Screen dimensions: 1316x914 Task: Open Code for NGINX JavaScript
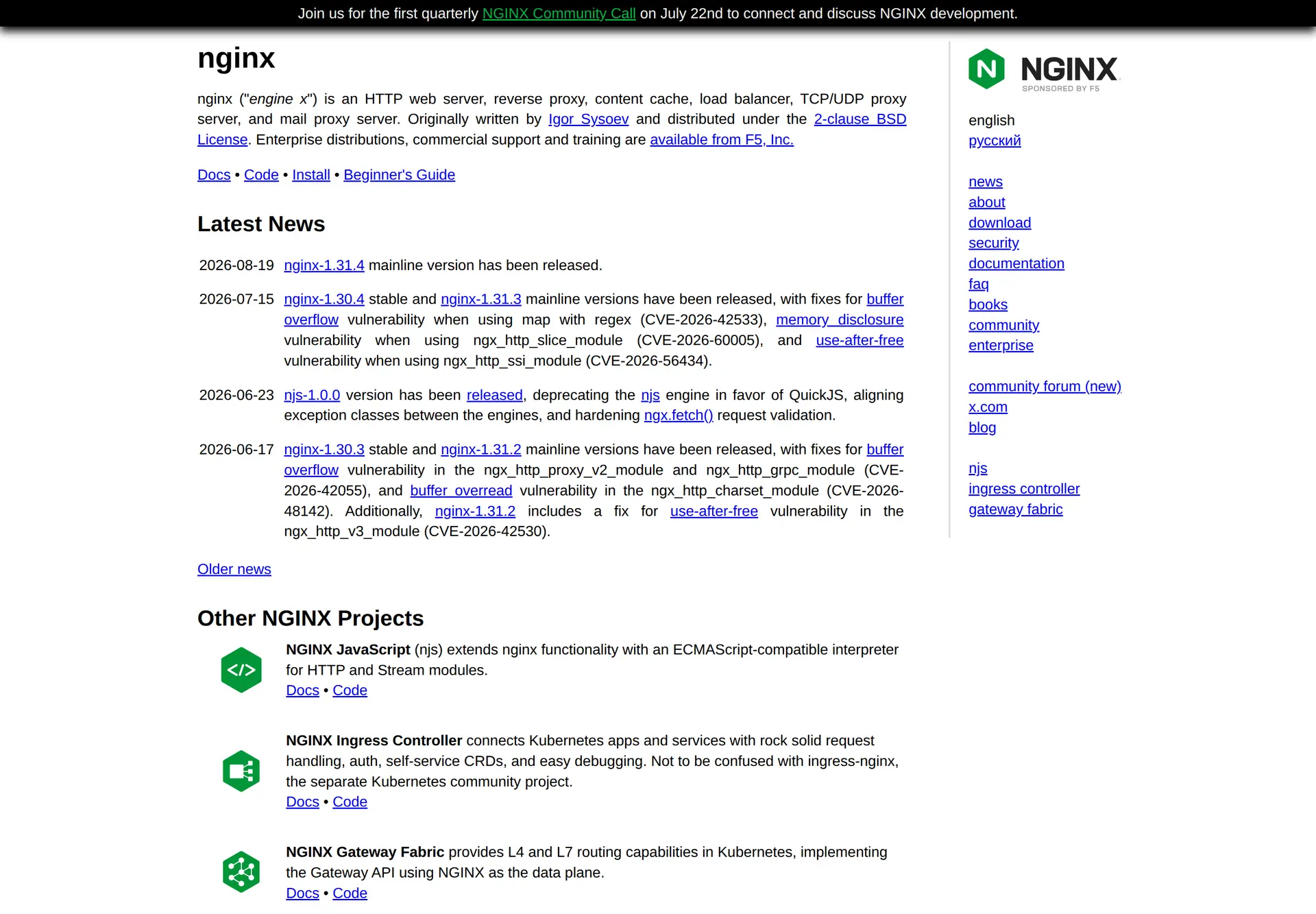pos(350,690)
